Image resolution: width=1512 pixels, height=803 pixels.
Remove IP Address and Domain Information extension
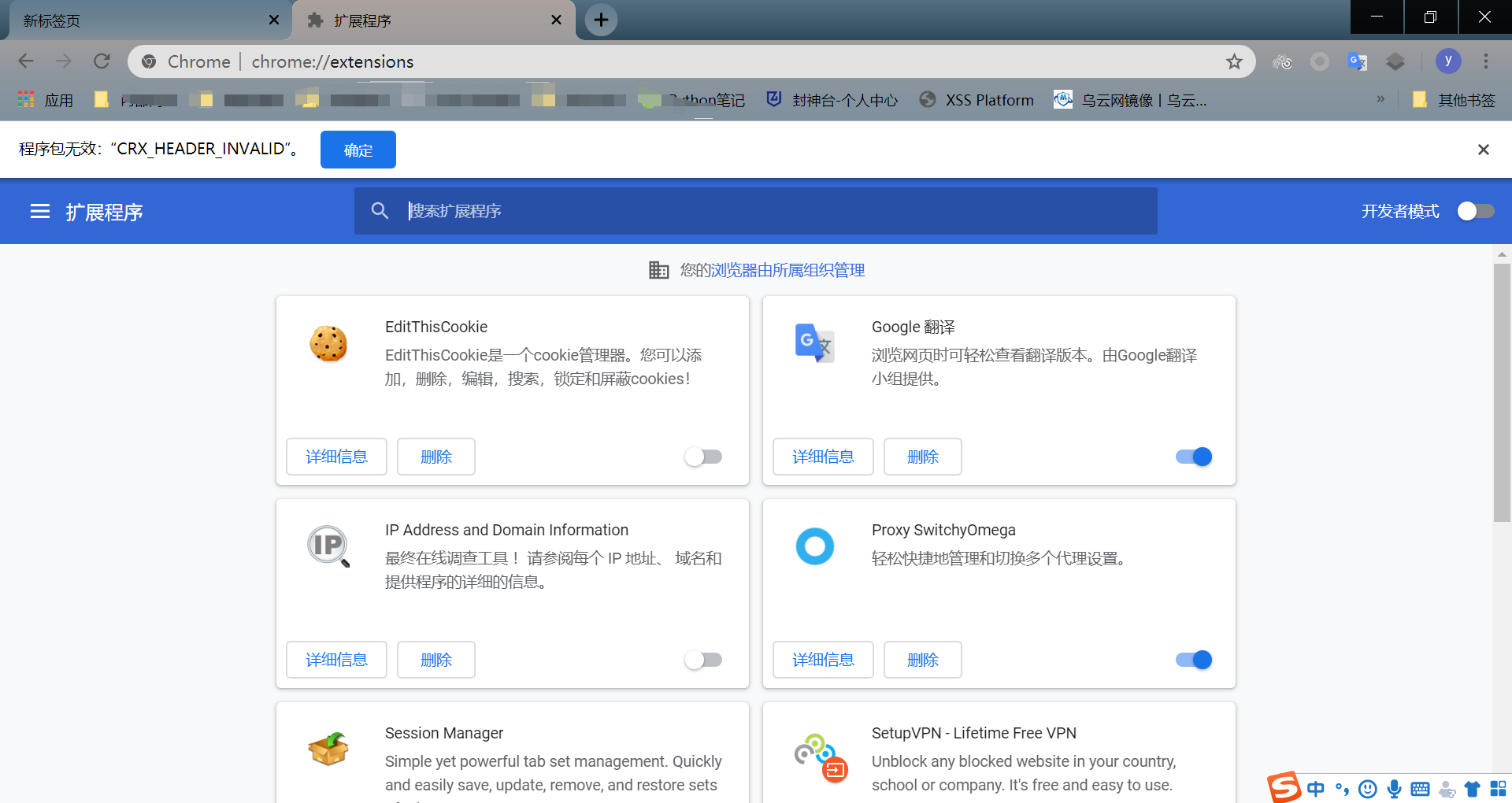(436, 660)
